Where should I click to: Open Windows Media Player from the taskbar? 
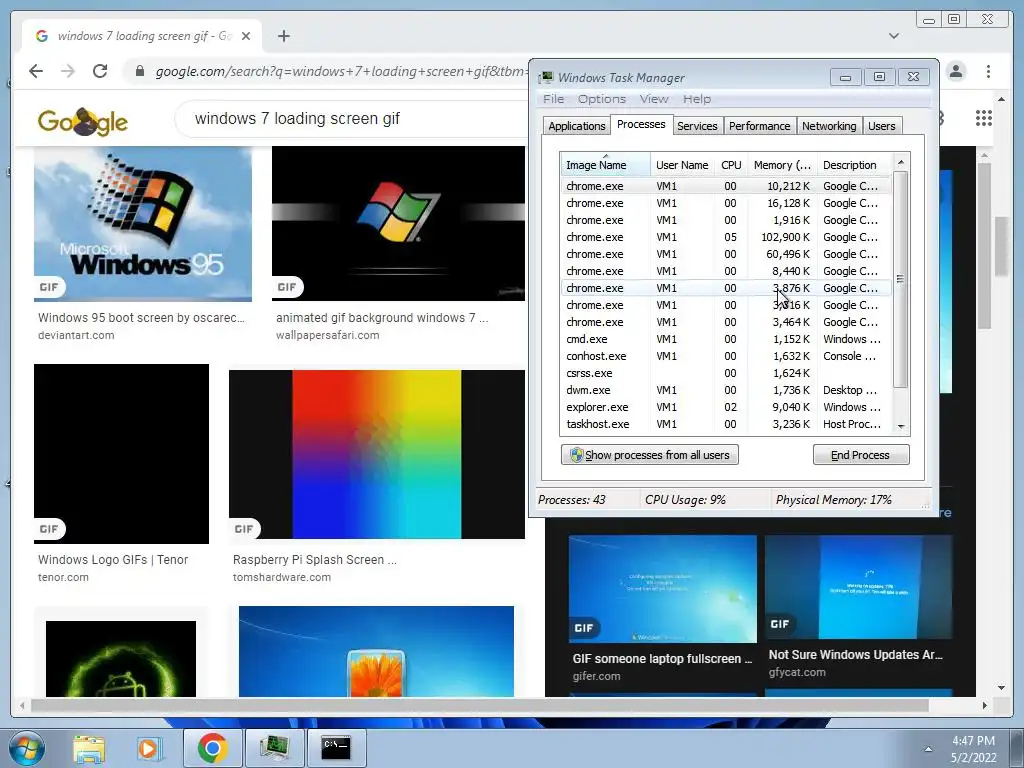click(x=149, y=749)
